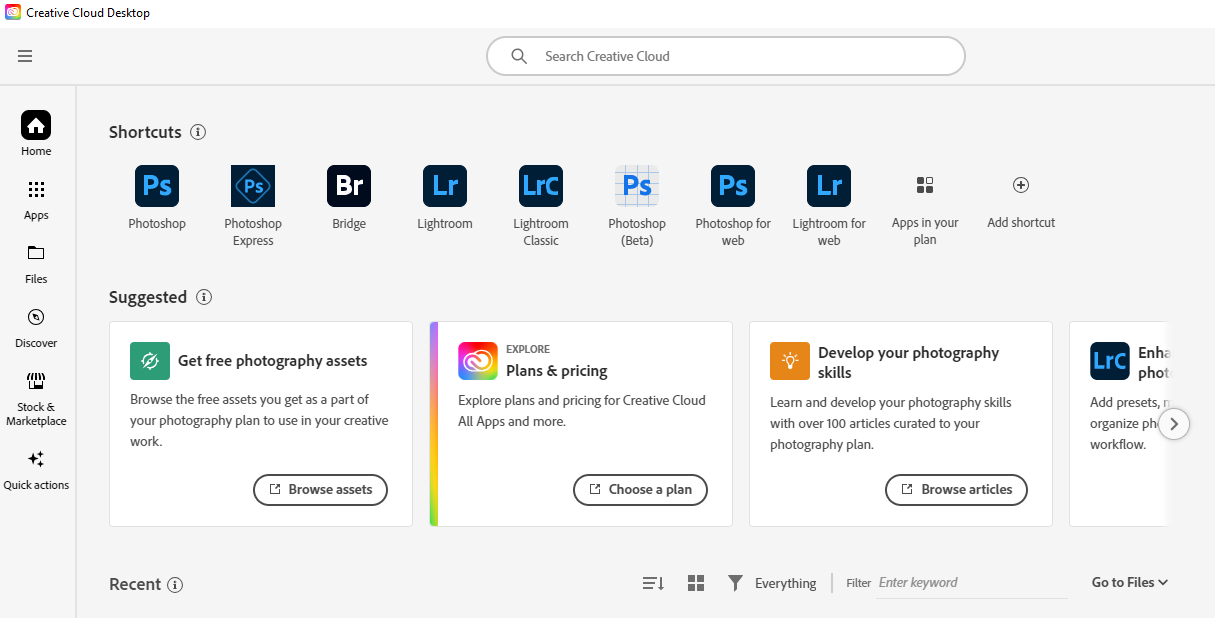The height and width of the screenshot is (618, 1215).
Task: Click the Choose a plan button
Action: pyautogui.click(x=640, y=490)
